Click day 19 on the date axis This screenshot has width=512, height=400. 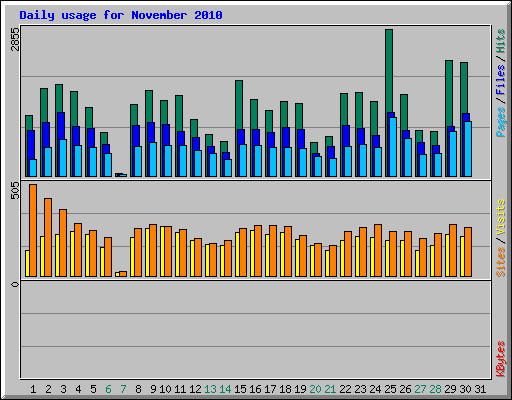(300, 389)
